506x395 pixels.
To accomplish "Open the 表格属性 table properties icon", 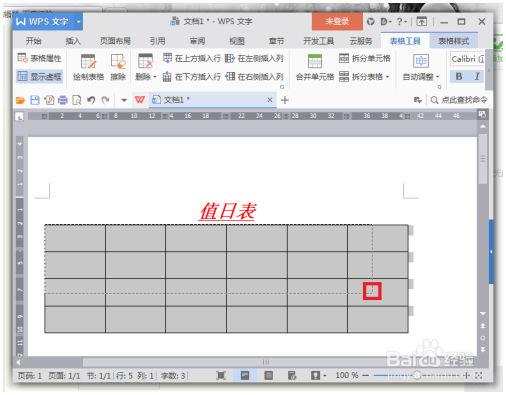I will [x=40, y=58].
